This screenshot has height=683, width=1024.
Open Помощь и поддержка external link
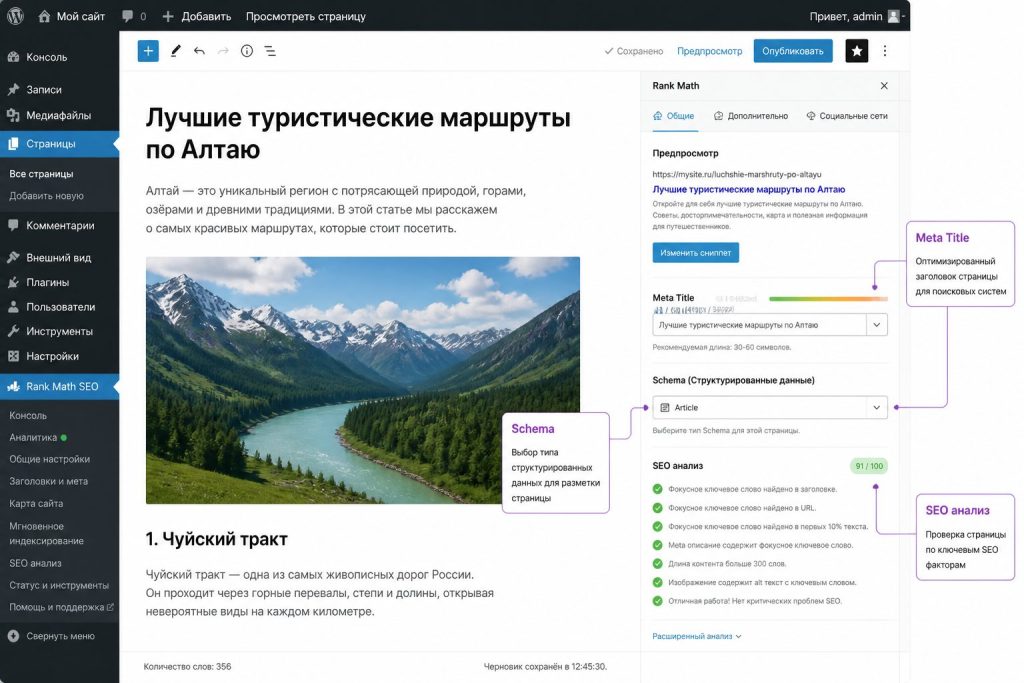point(61,607)
